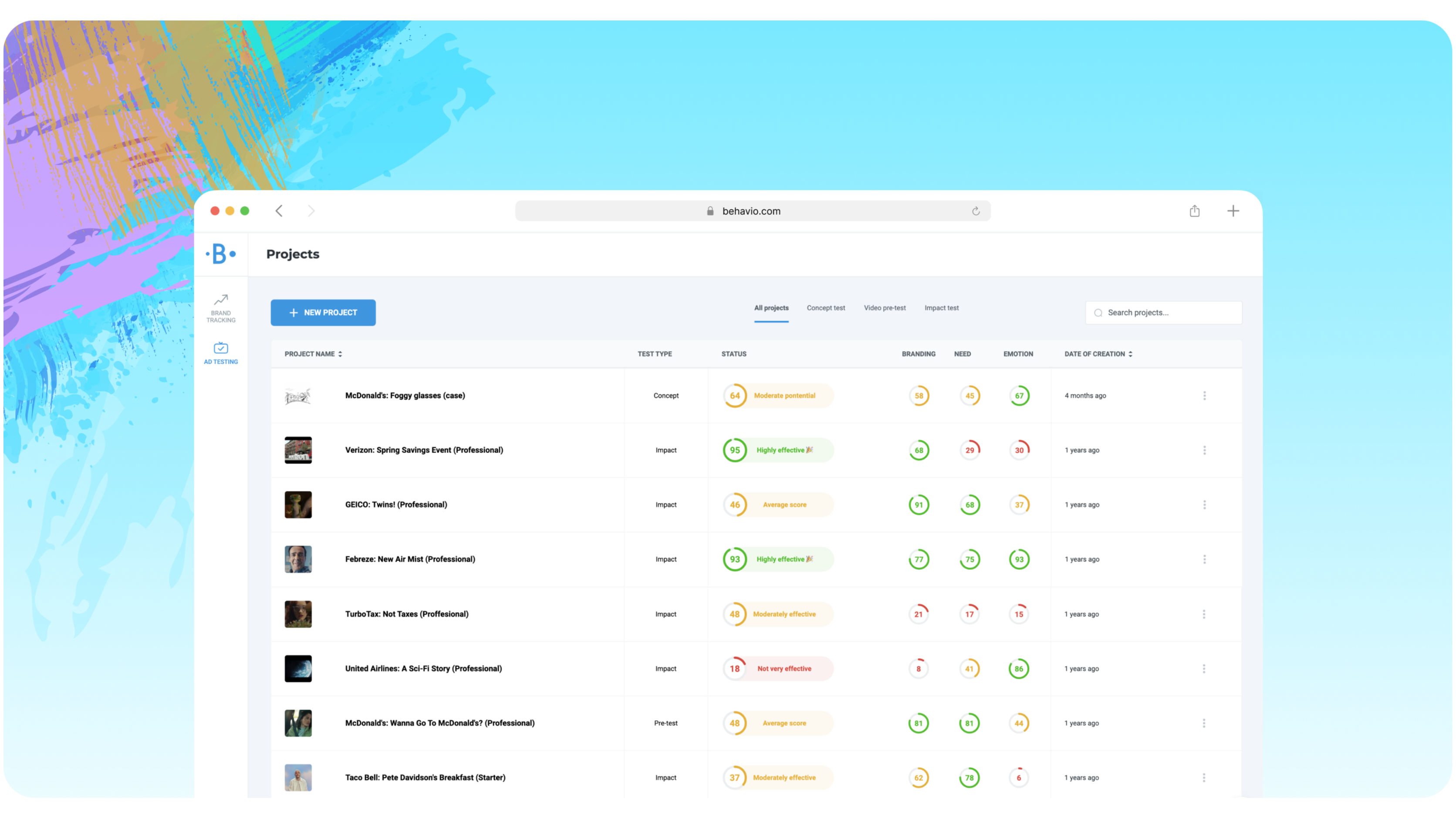1456x819 pixels.
Task: Switch to the Impact test tab
Action: (x=941, y=308)
